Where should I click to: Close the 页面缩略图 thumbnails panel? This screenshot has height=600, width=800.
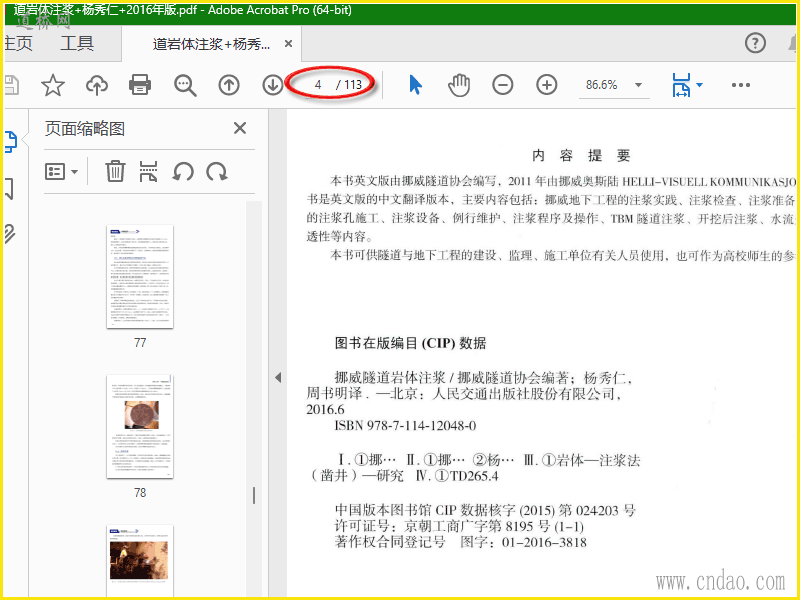click(x=240, y=128)
